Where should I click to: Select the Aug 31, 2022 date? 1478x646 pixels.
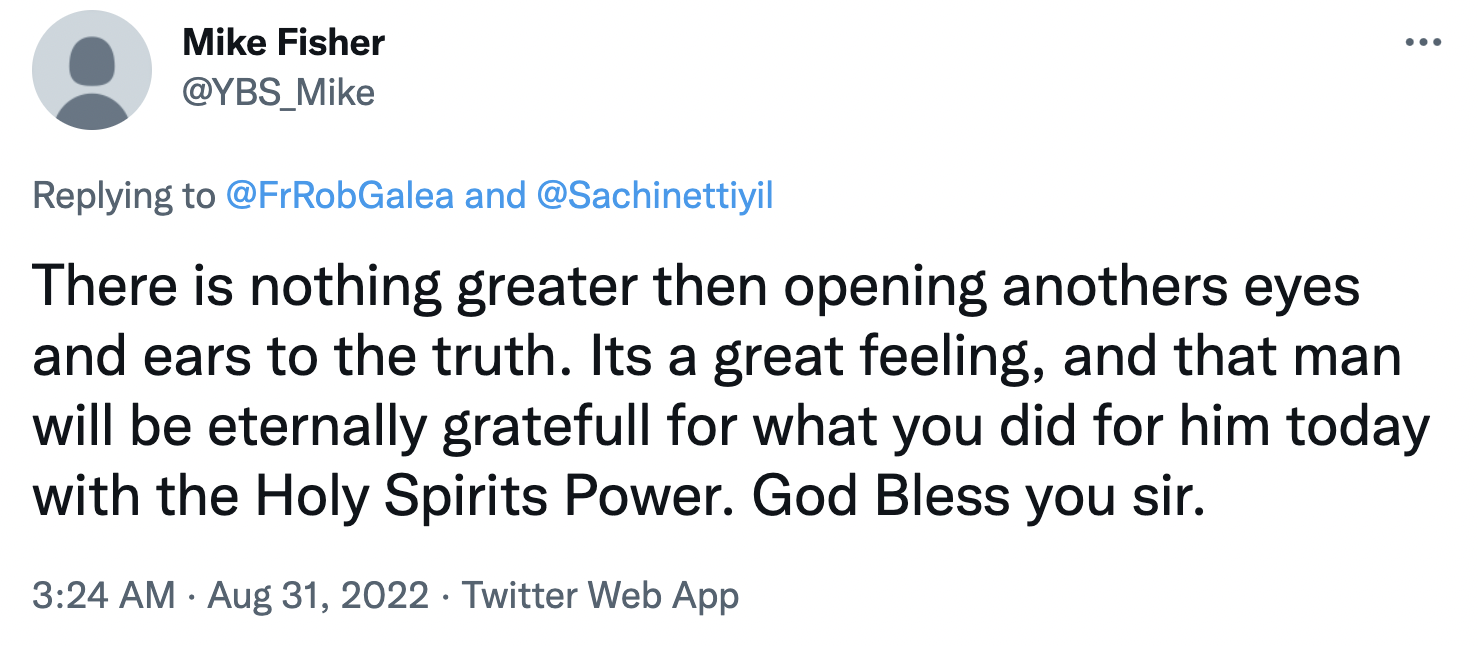(x=318, y=596)
